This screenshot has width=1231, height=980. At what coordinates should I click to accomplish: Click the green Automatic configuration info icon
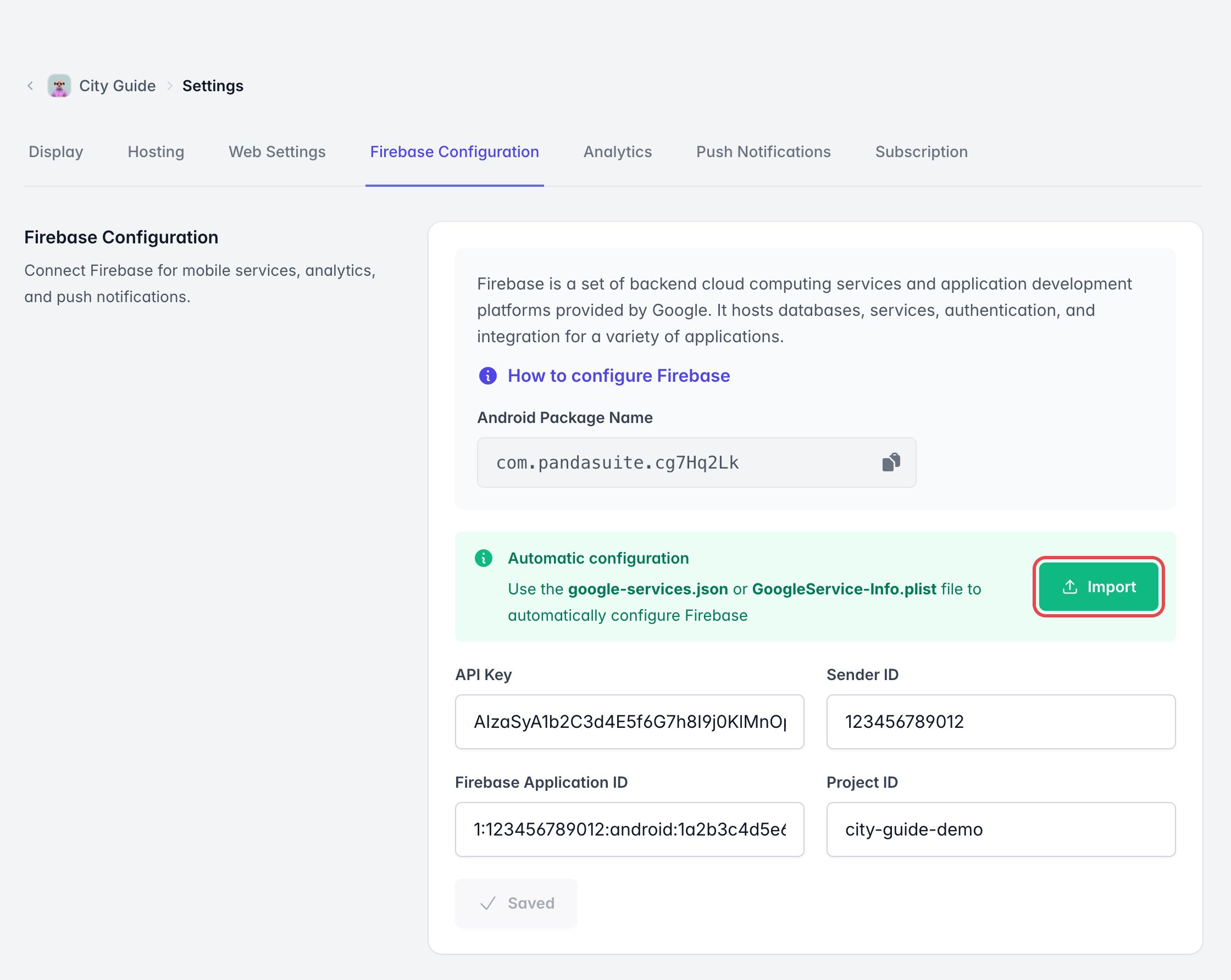pos(484,558)
